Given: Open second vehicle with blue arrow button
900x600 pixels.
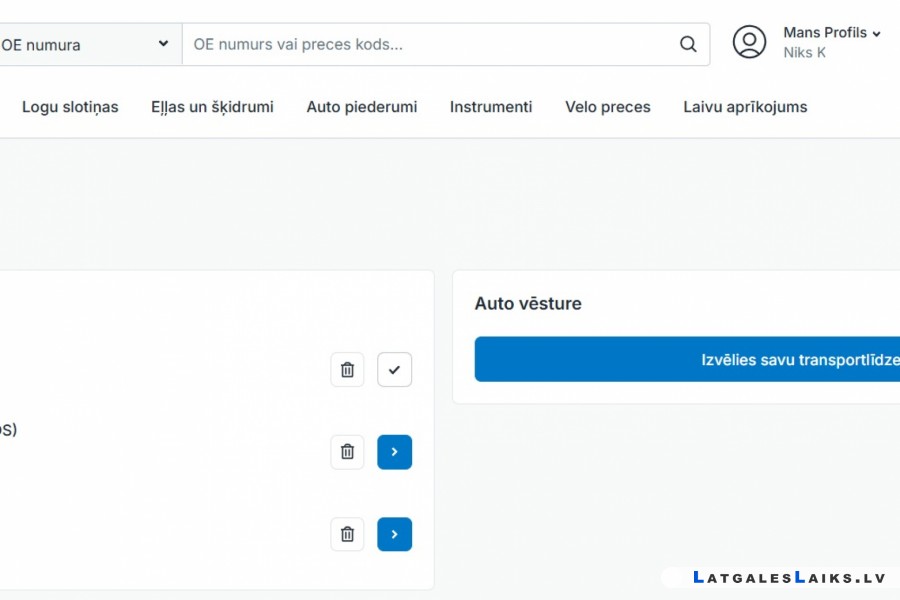Looking at the screenshot, I should point(394,452).
